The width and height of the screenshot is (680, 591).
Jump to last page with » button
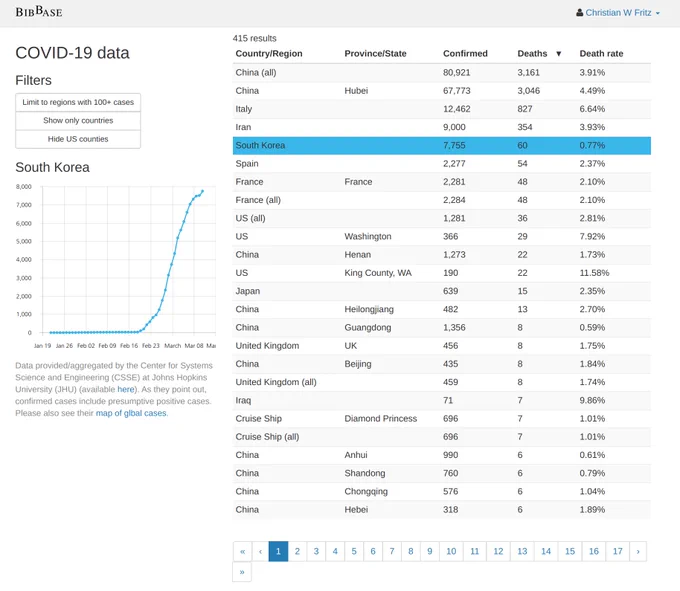[x=242, y=572]
